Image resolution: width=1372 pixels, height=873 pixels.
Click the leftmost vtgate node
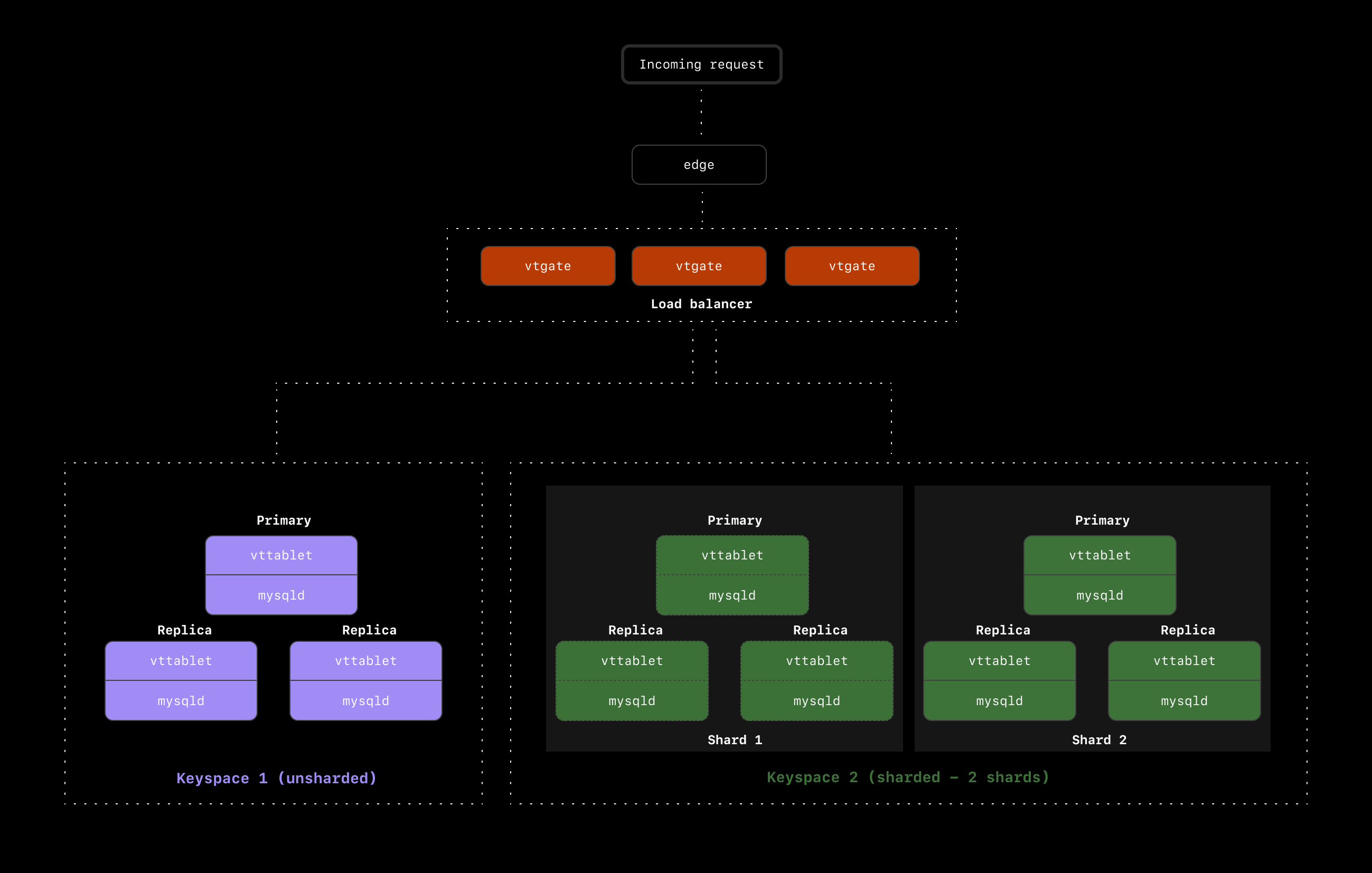pyautogui.click(x=548, y=265)
